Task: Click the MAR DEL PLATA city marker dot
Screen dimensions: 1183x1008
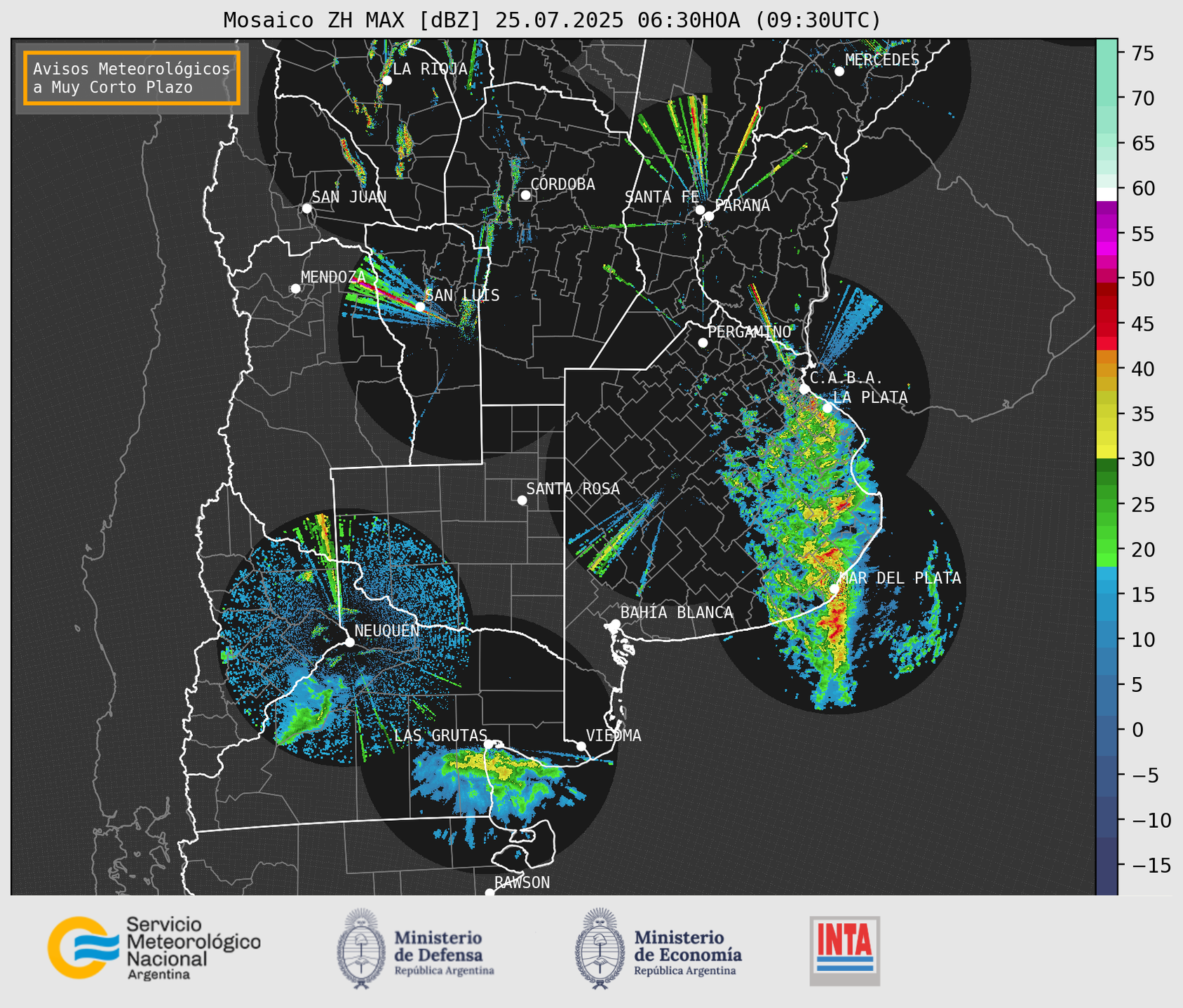Action: click(x=834, y=588)
